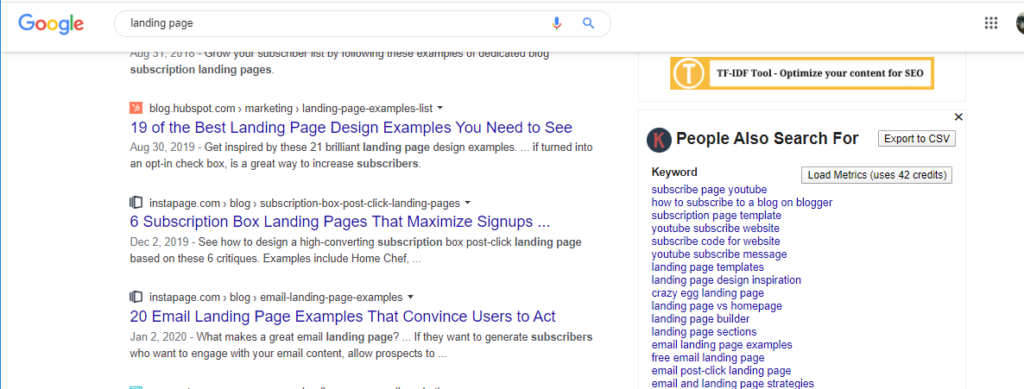Viewport: 1024px width, 389px height.
Task: Open keyword 'youtube subscribe message'
Action: [x=719, y=255]
